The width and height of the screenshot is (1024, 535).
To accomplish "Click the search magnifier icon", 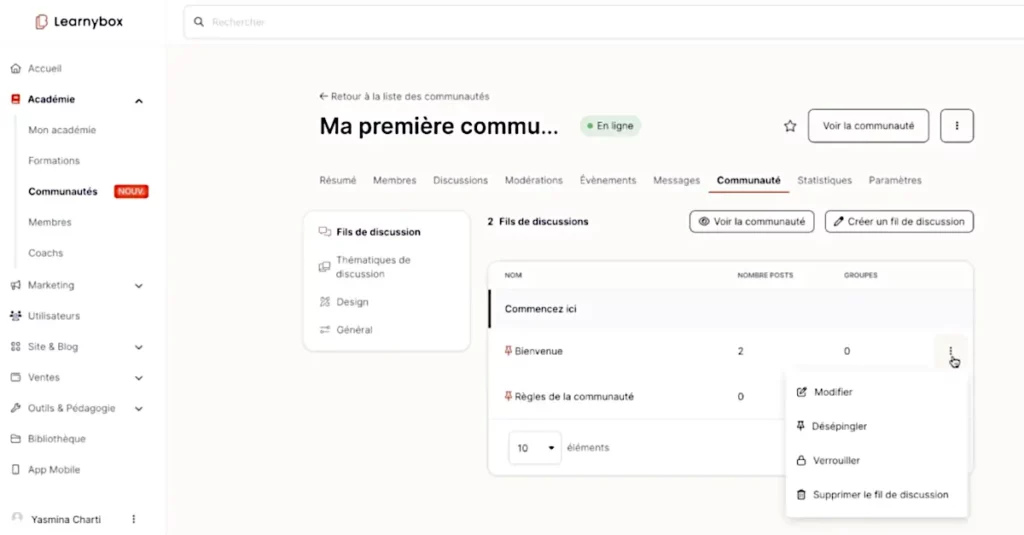I will (x=199, y=22).
